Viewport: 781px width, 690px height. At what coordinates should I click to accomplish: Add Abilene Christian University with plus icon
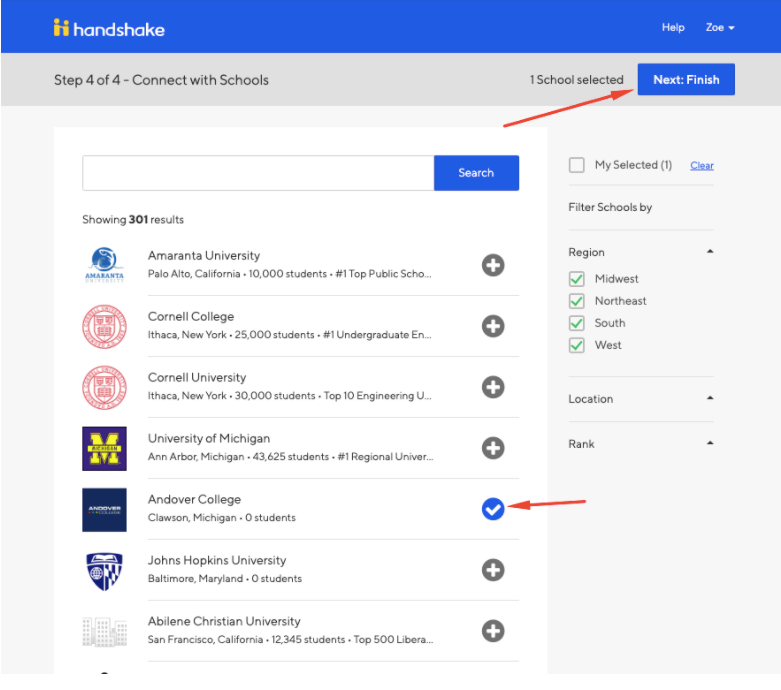pyautogui.click(x=493, y=631)
